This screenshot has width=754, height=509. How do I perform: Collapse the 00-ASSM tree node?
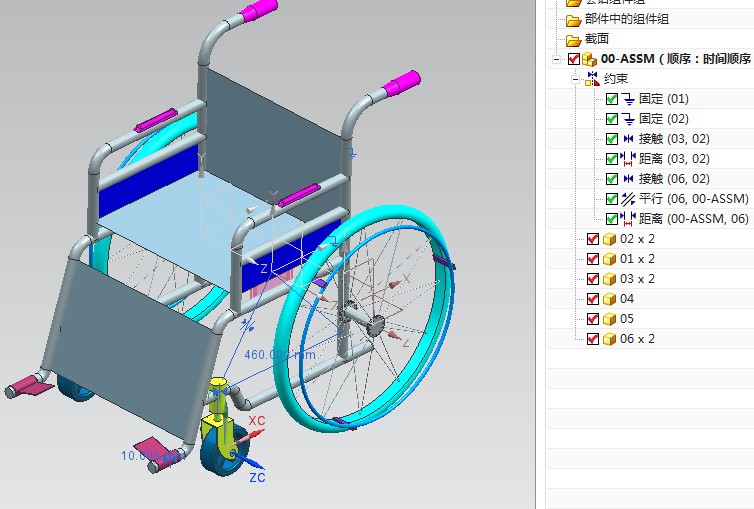tap(556, 60)
